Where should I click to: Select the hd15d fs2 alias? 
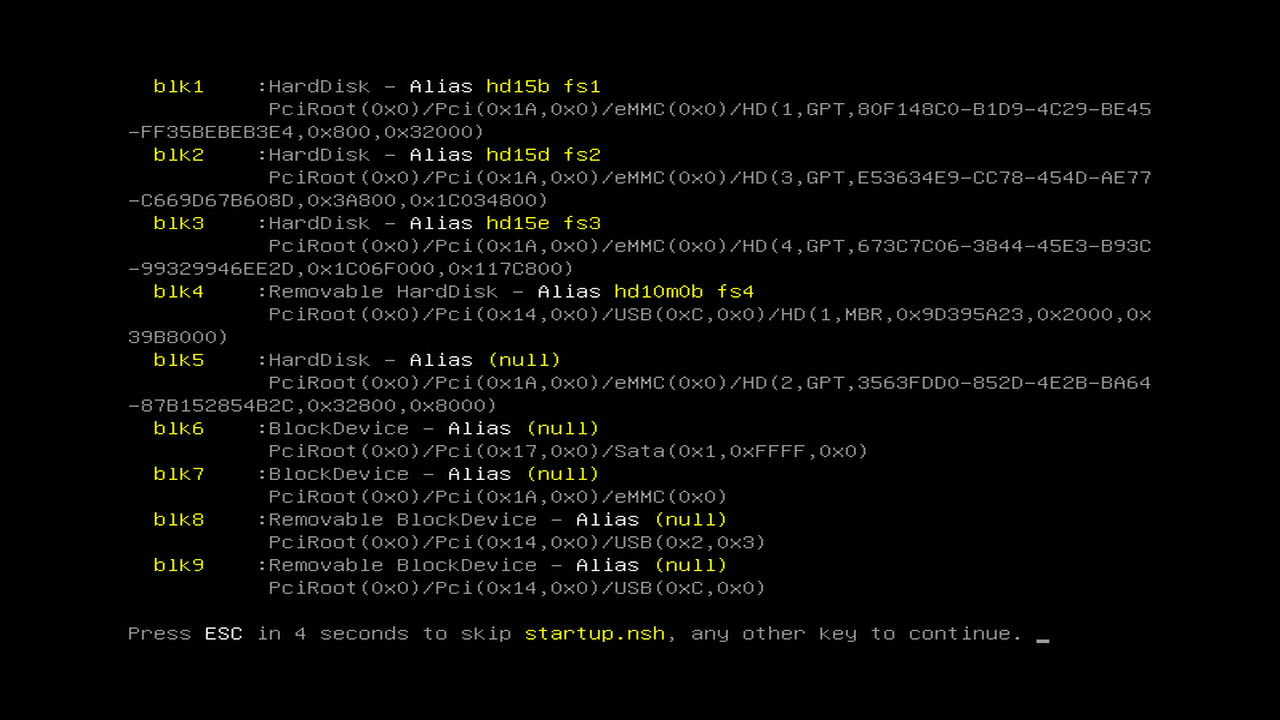coord(543,155)
